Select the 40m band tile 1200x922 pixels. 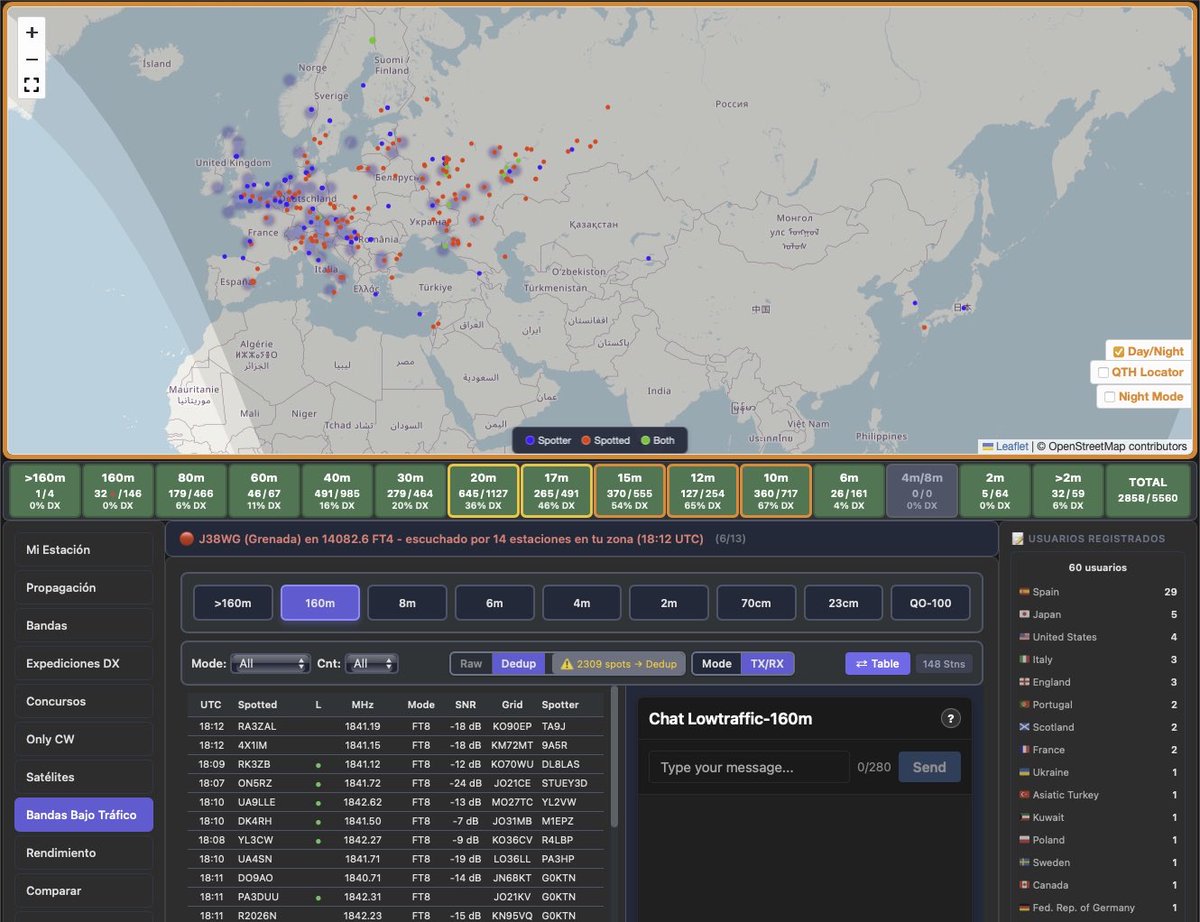click(x=337, y=490)
